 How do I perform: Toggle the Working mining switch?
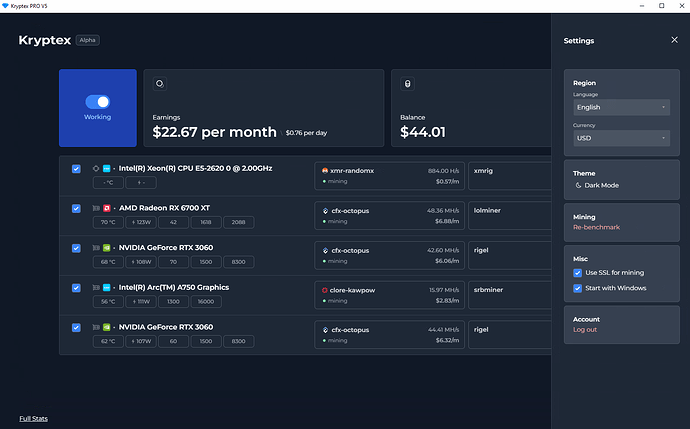[x=98, y=102]
